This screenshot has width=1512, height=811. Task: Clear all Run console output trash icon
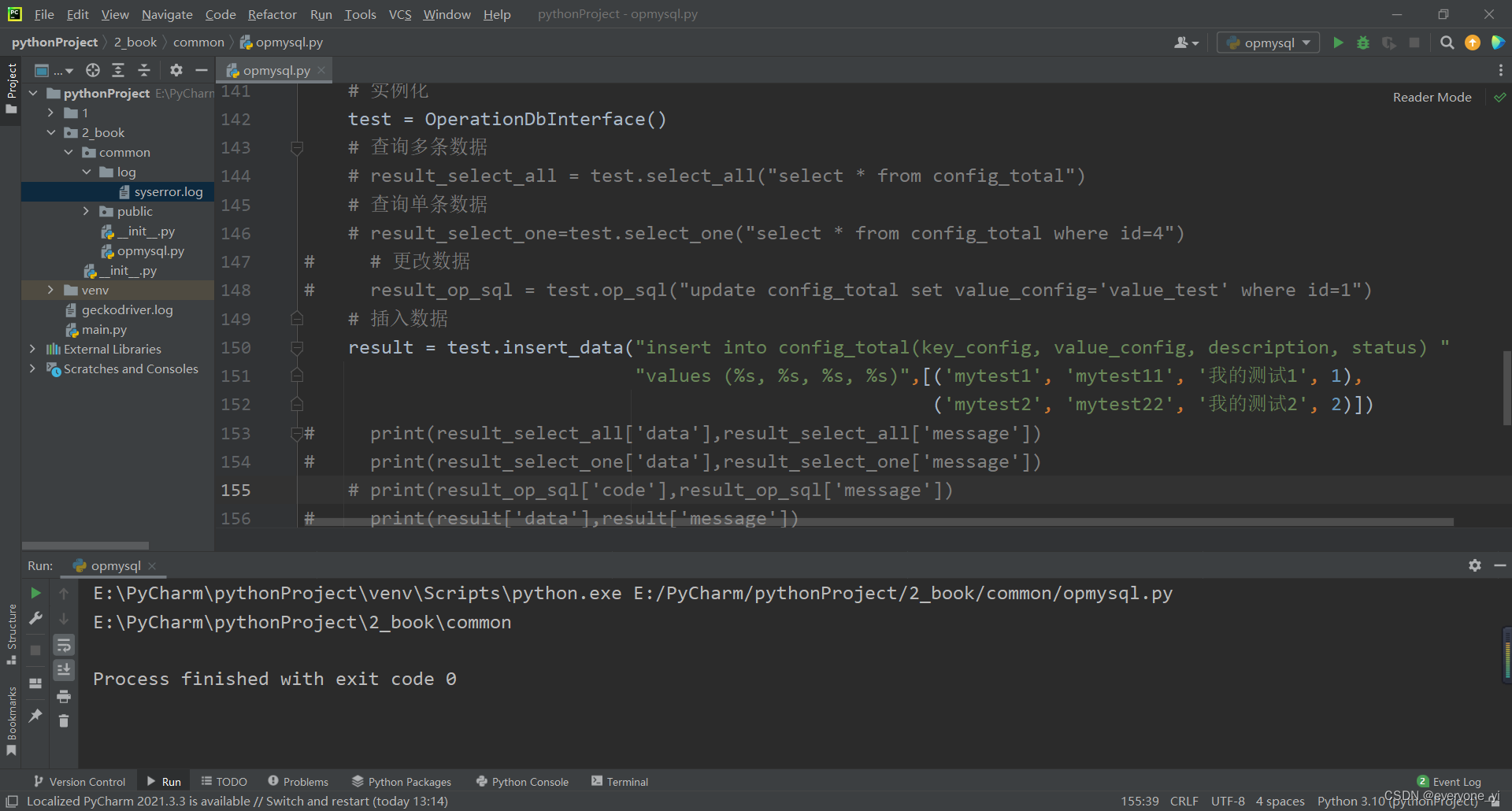point(64,720)
